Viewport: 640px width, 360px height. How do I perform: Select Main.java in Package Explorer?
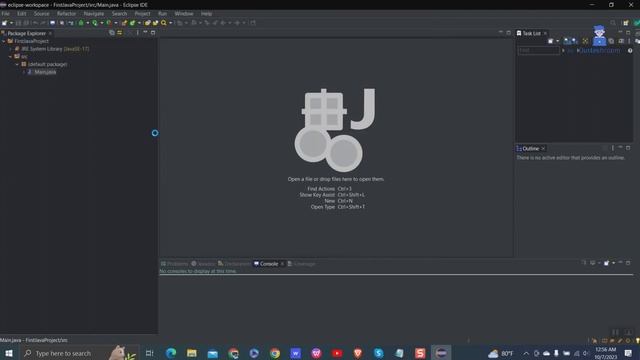45,72
